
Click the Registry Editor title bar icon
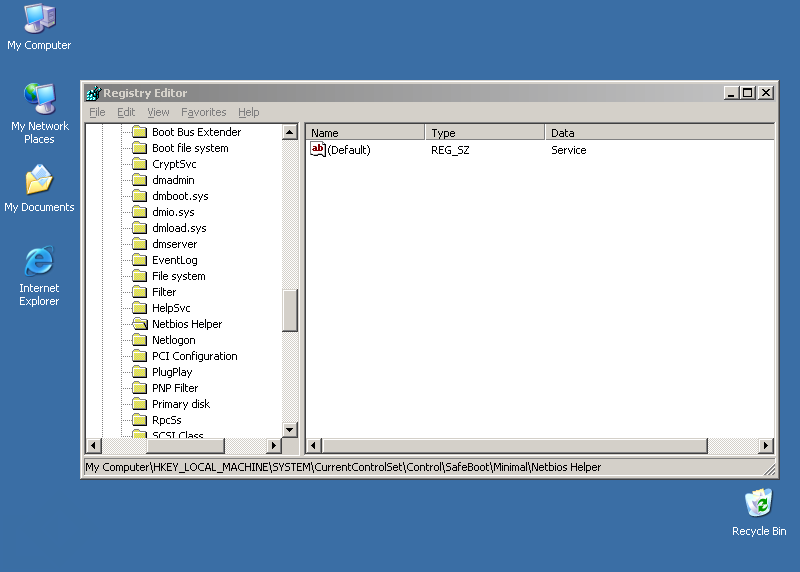(93, 93)
